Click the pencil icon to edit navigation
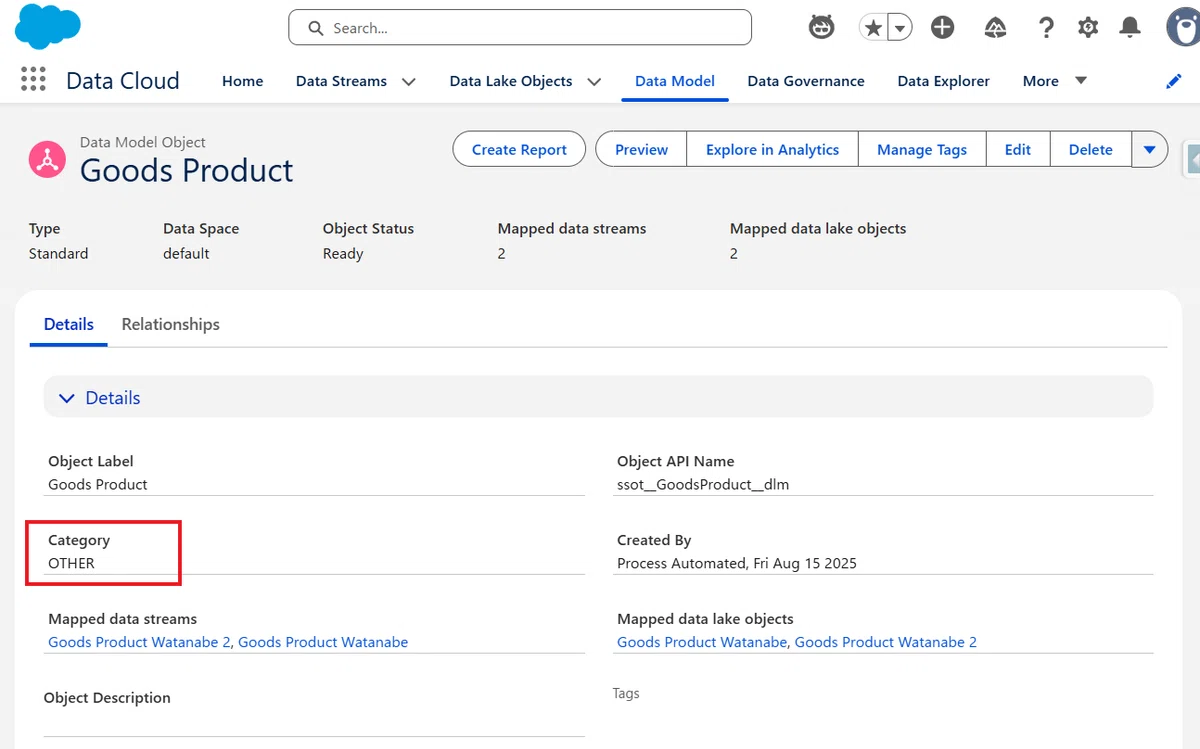 [1174, 81]
